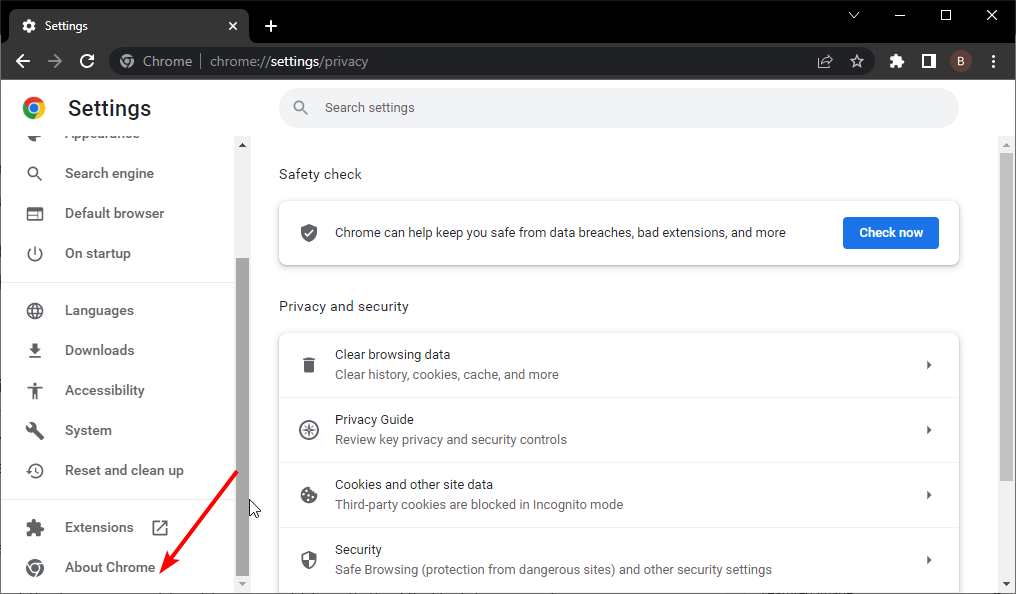This screenshot has height=594, width=1016.
Task: Expand Security via its arrow
Action: 929,560
